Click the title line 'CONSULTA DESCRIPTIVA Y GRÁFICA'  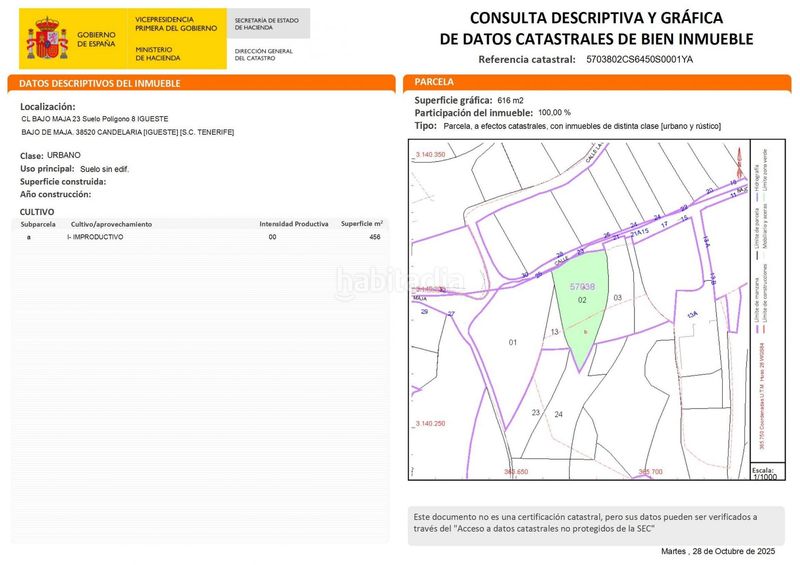pos(596,18)
